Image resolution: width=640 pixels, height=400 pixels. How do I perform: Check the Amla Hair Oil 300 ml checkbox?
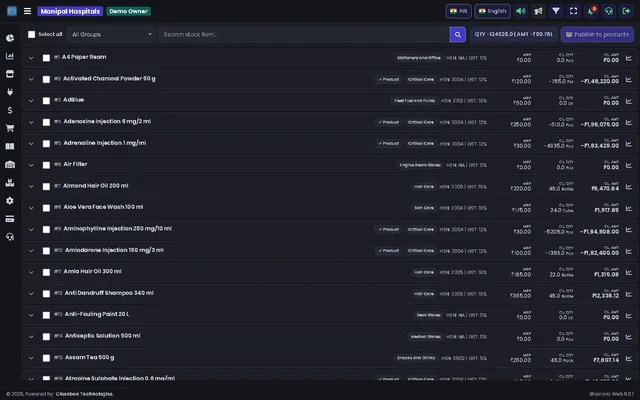46,272
